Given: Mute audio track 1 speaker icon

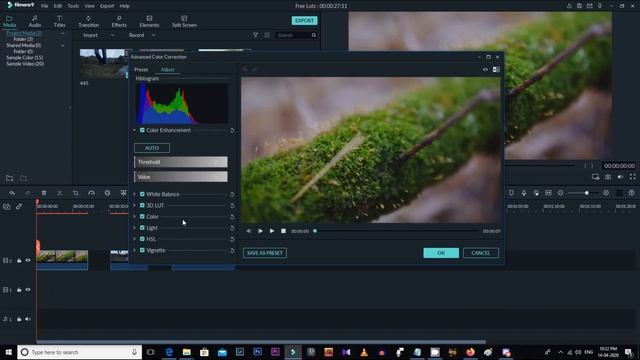Looking at the screenshot, I should [x=28, y=319].
